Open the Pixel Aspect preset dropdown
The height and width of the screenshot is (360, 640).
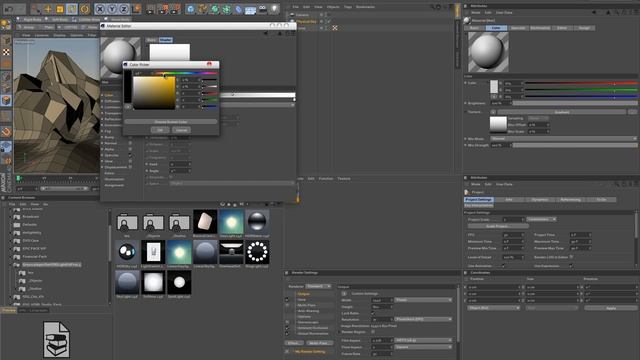tap(423, 347)
